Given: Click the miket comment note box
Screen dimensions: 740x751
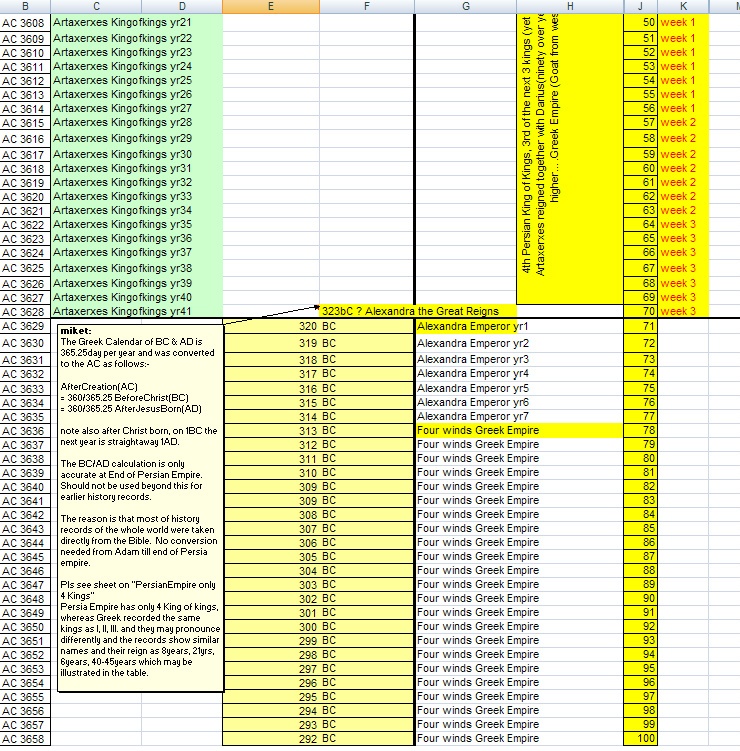Looking at the screenshot, I should pyautogui.click(x=140, y=508).
